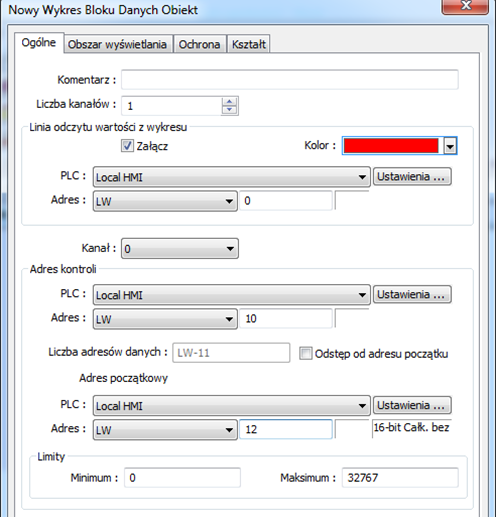Open the Ochrona tab
The height and width of the screenshot is (517, 496).
(x=199, y=44)
